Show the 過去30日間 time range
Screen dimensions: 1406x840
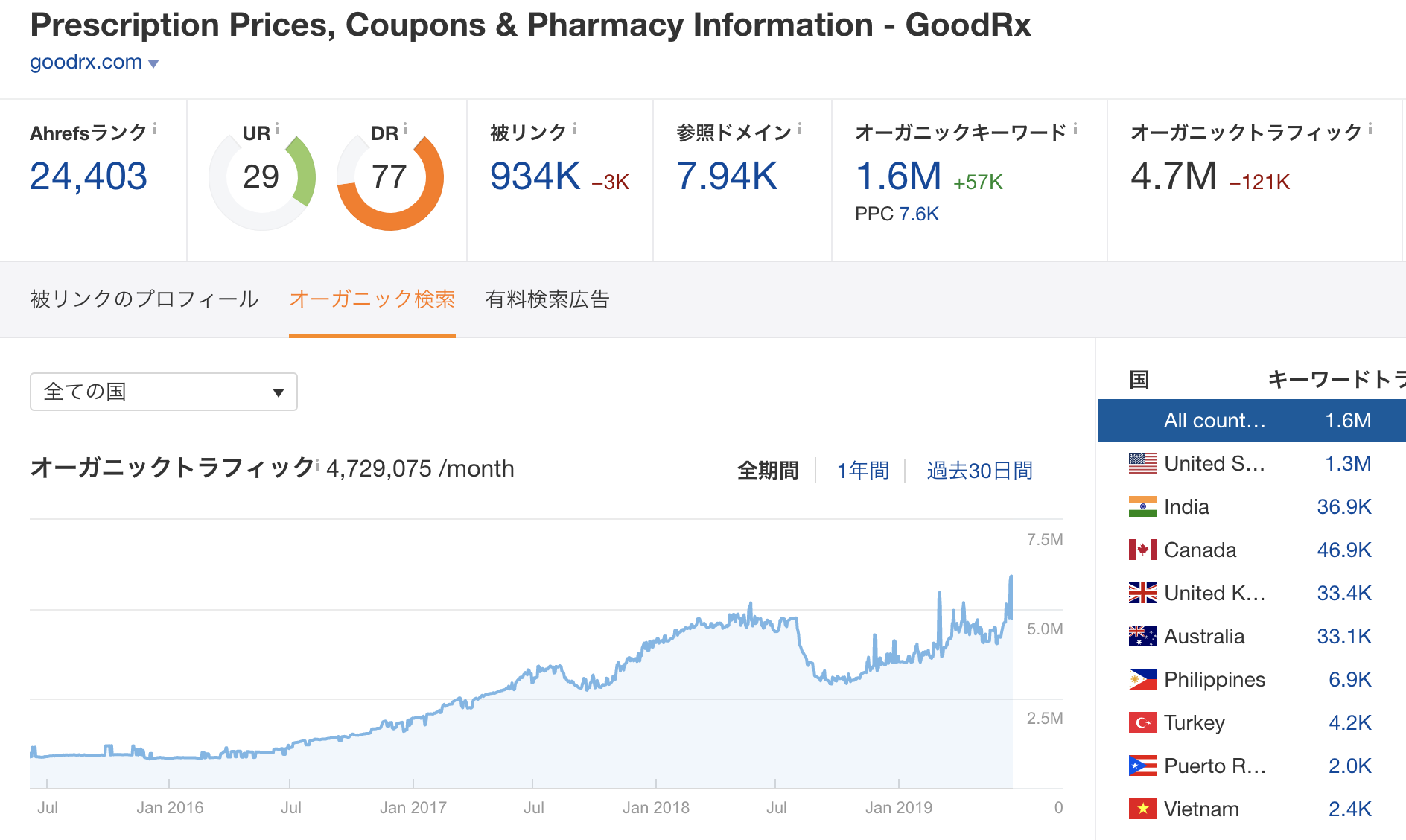979,471
